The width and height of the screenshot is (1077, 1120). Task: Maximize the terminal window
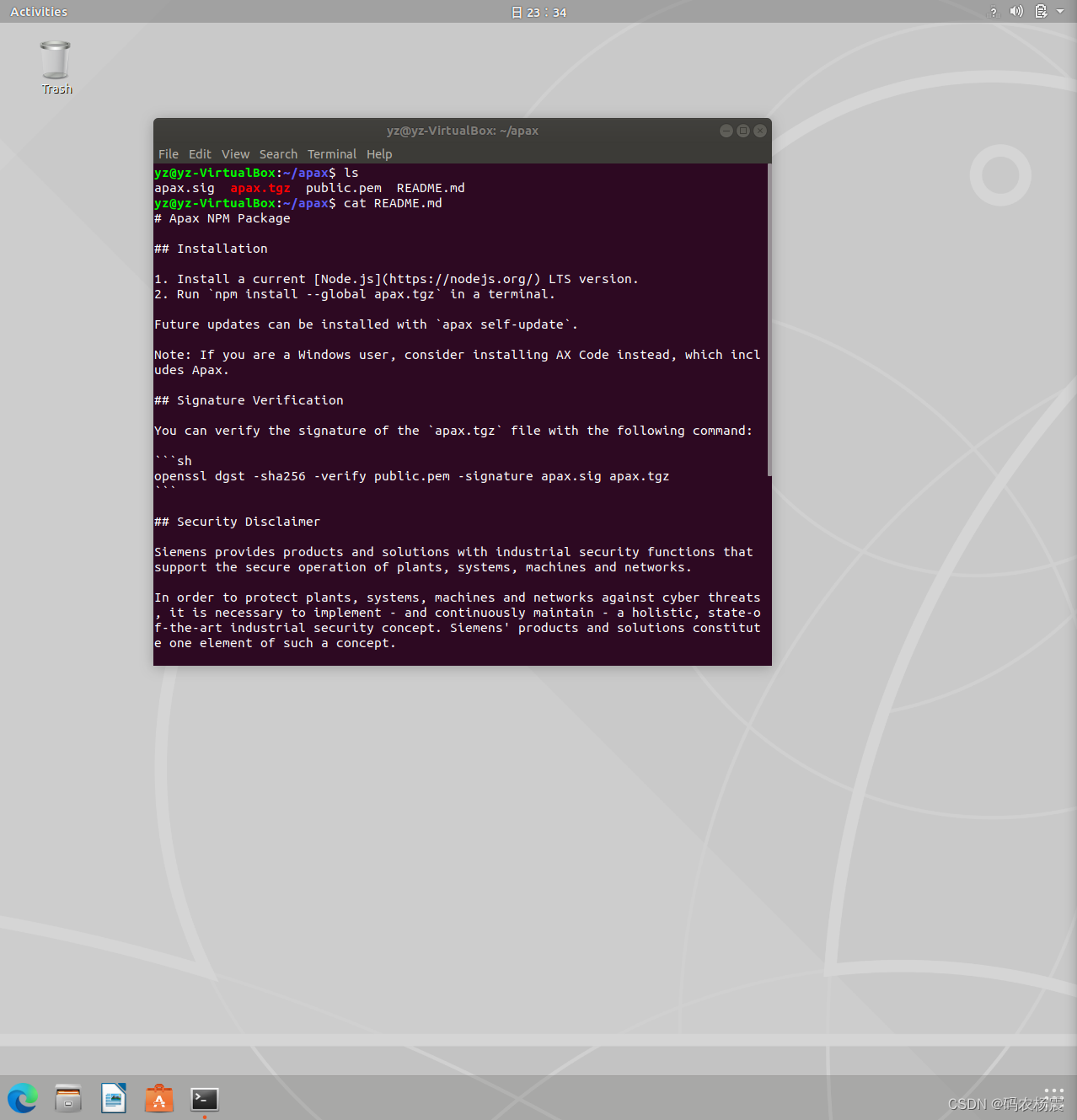[x=743, y=131]
